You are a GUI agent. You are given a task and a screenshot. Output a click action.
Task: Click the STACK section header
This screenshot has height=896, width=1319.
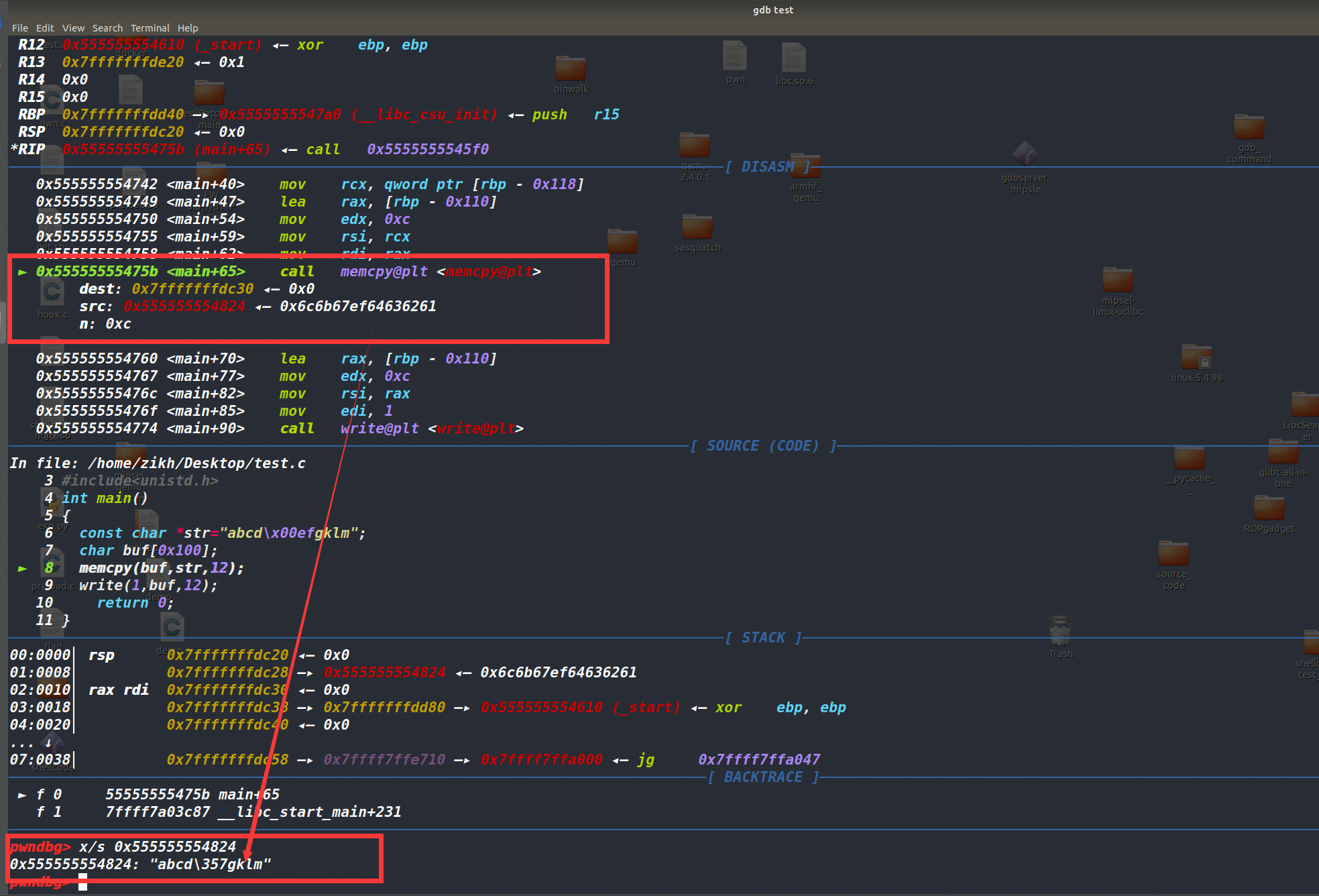[x=763, y=637]
